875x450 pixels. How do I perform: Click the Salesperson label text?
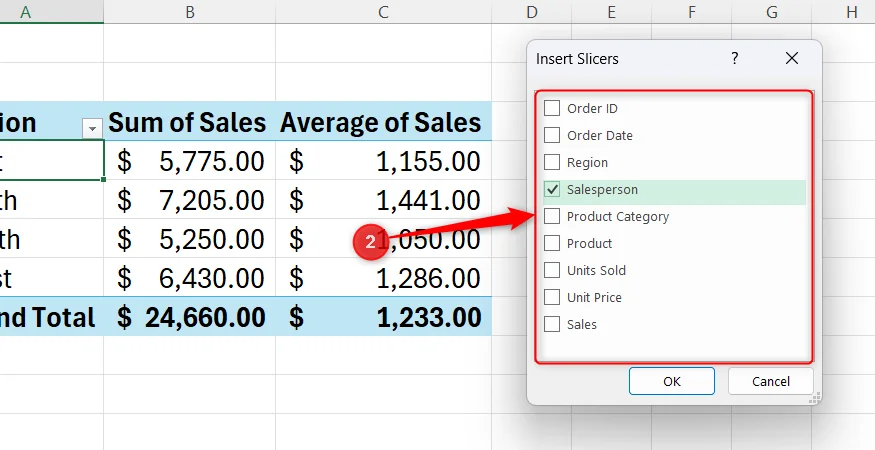coord(602,189)
